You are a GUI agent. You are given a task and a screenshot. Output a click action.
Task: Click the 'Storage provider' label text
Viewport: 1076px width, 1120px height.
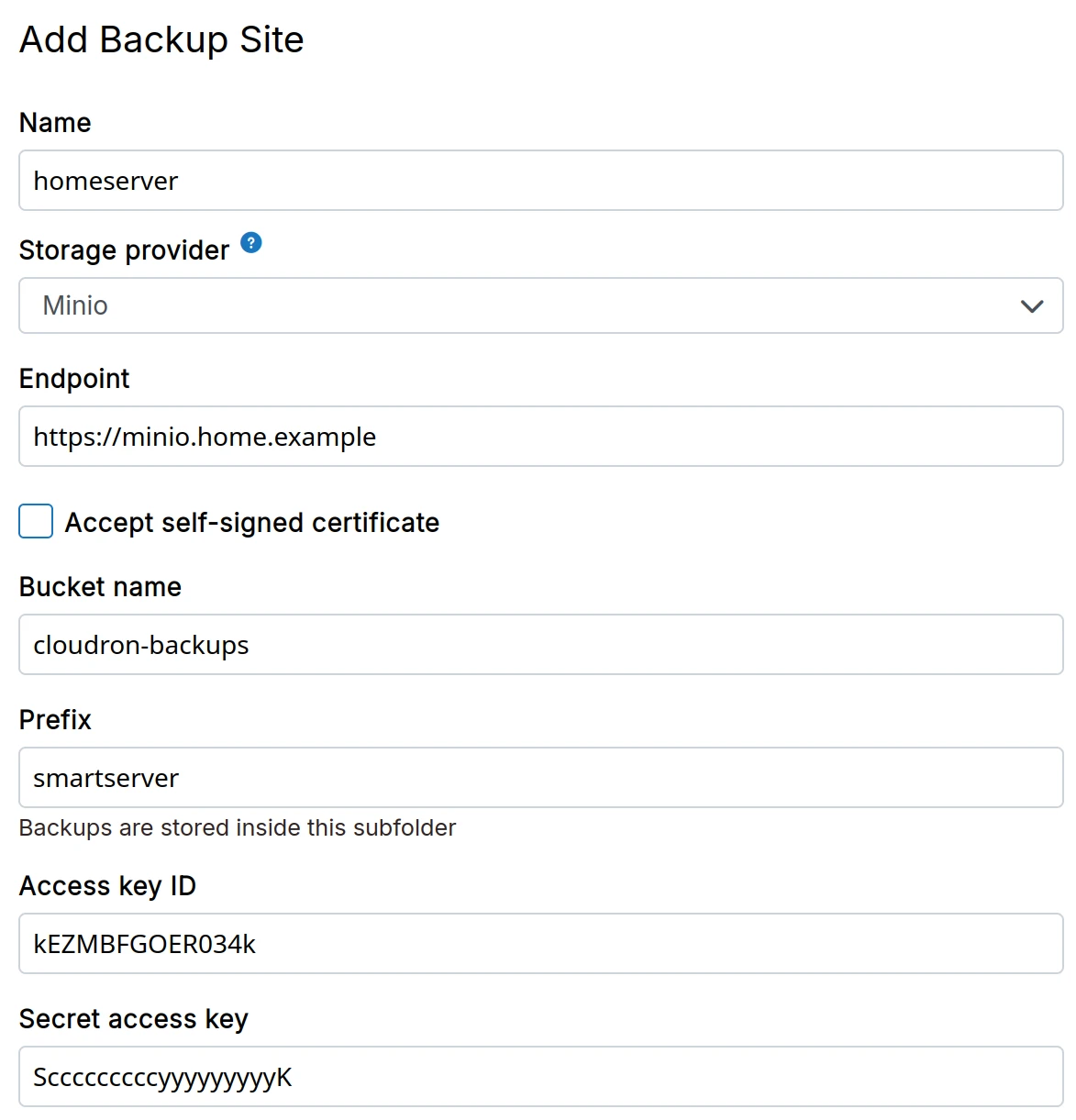pyautogui.click(x=124, y=250)
